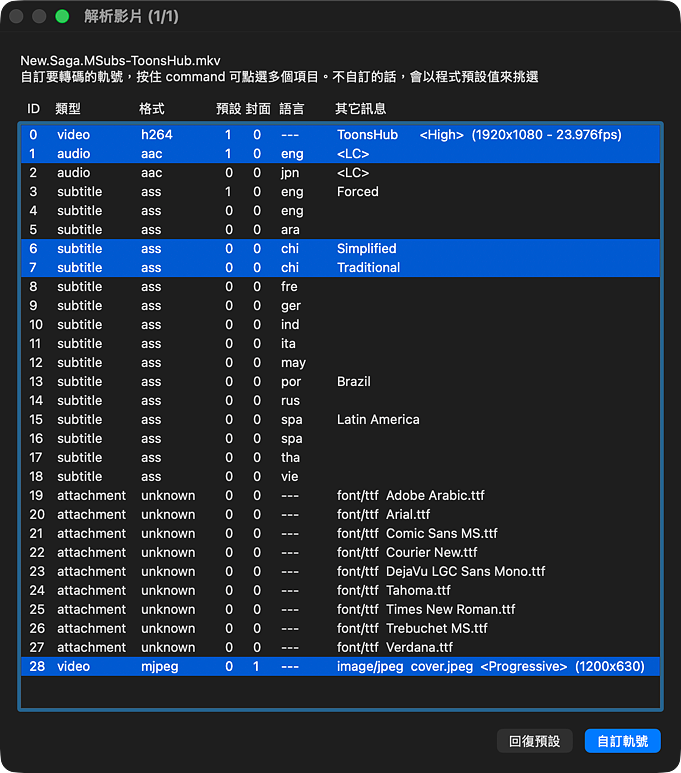
Task: Select the Traditional Chinese subtitle track
Action: 340,268
